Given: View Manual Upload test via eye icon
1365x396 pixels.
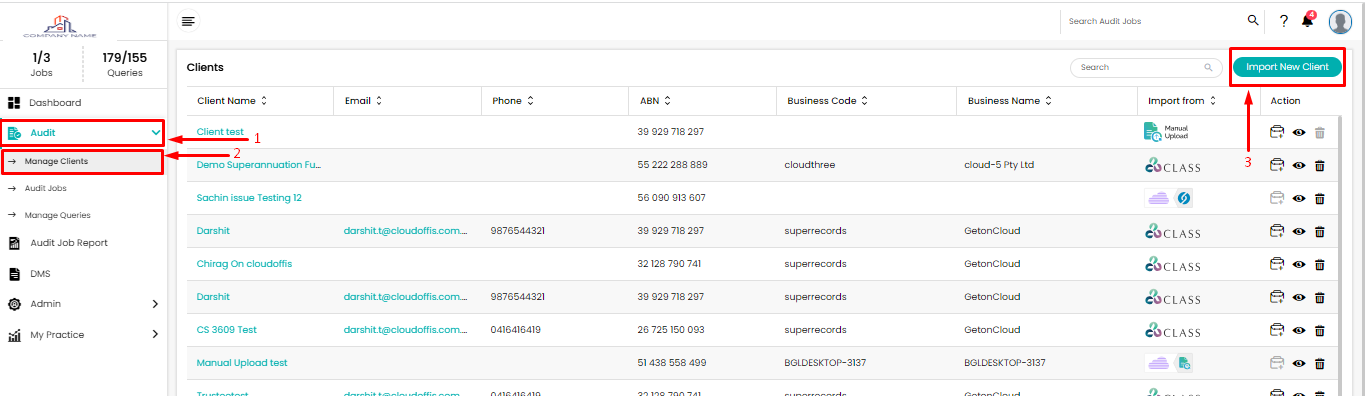Looking at the screenshot, I should tap(1299, 363).
